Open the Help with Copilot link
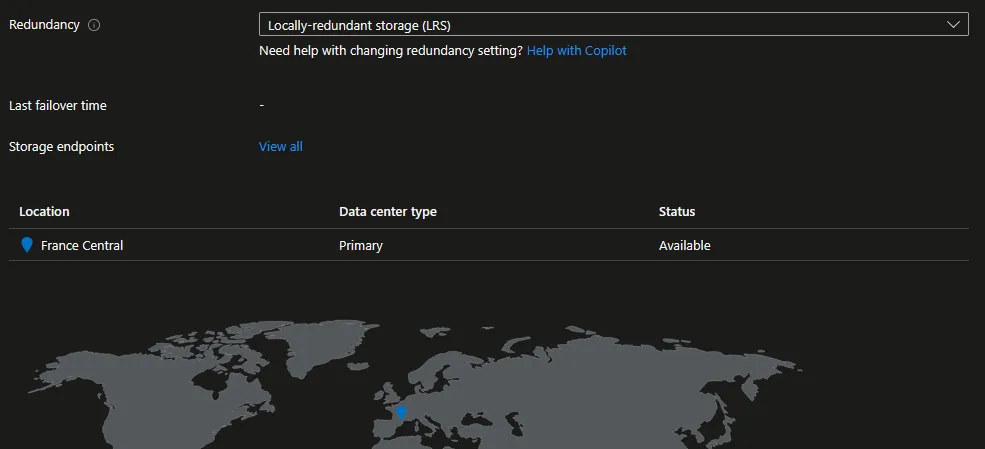The height and width of the screenshot is (449, 985). [576, 50]
